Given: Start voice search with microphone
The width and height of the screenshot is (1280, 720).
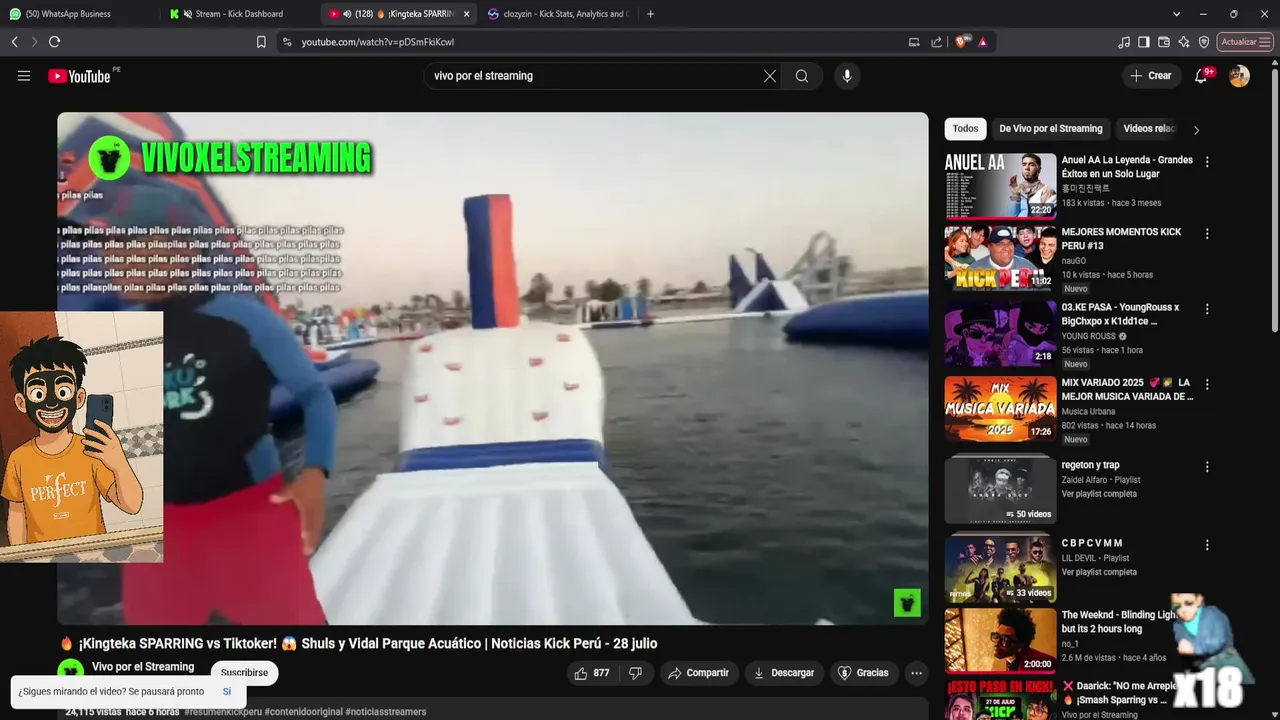Looking at the screenshot, I should (847, 76).
